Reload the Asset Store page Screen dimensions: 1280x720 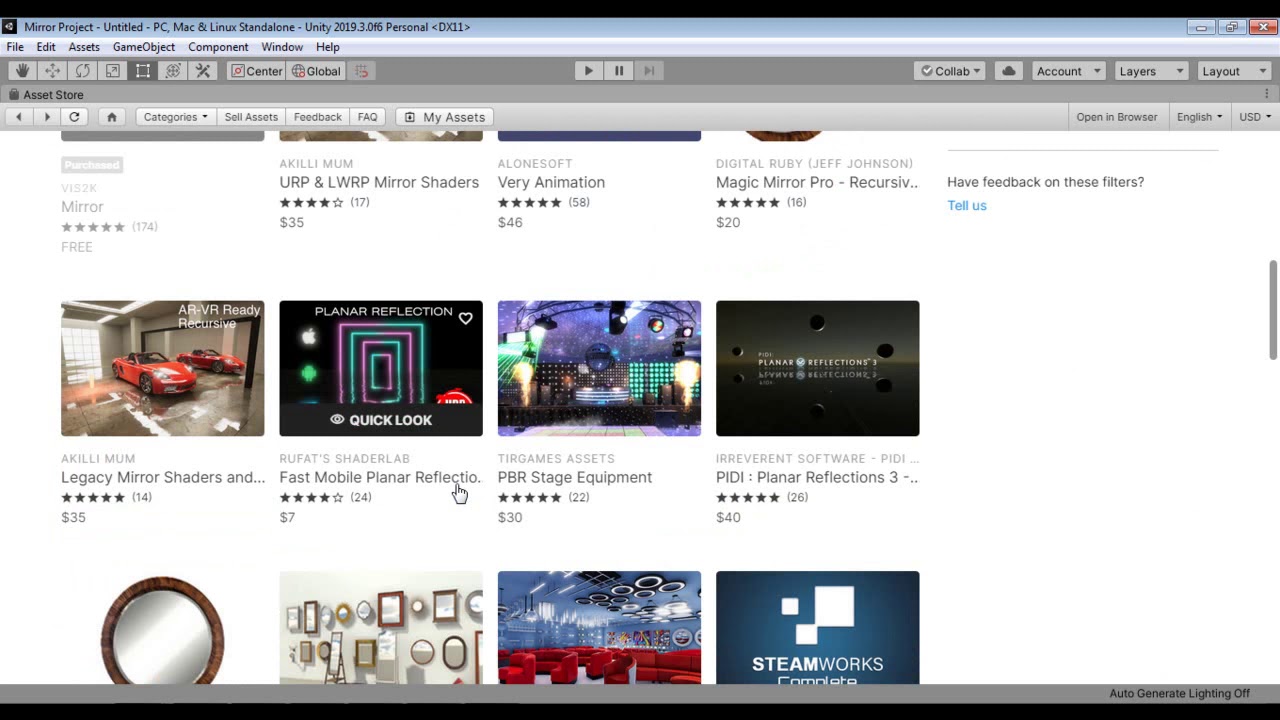(x=74, y=117)
